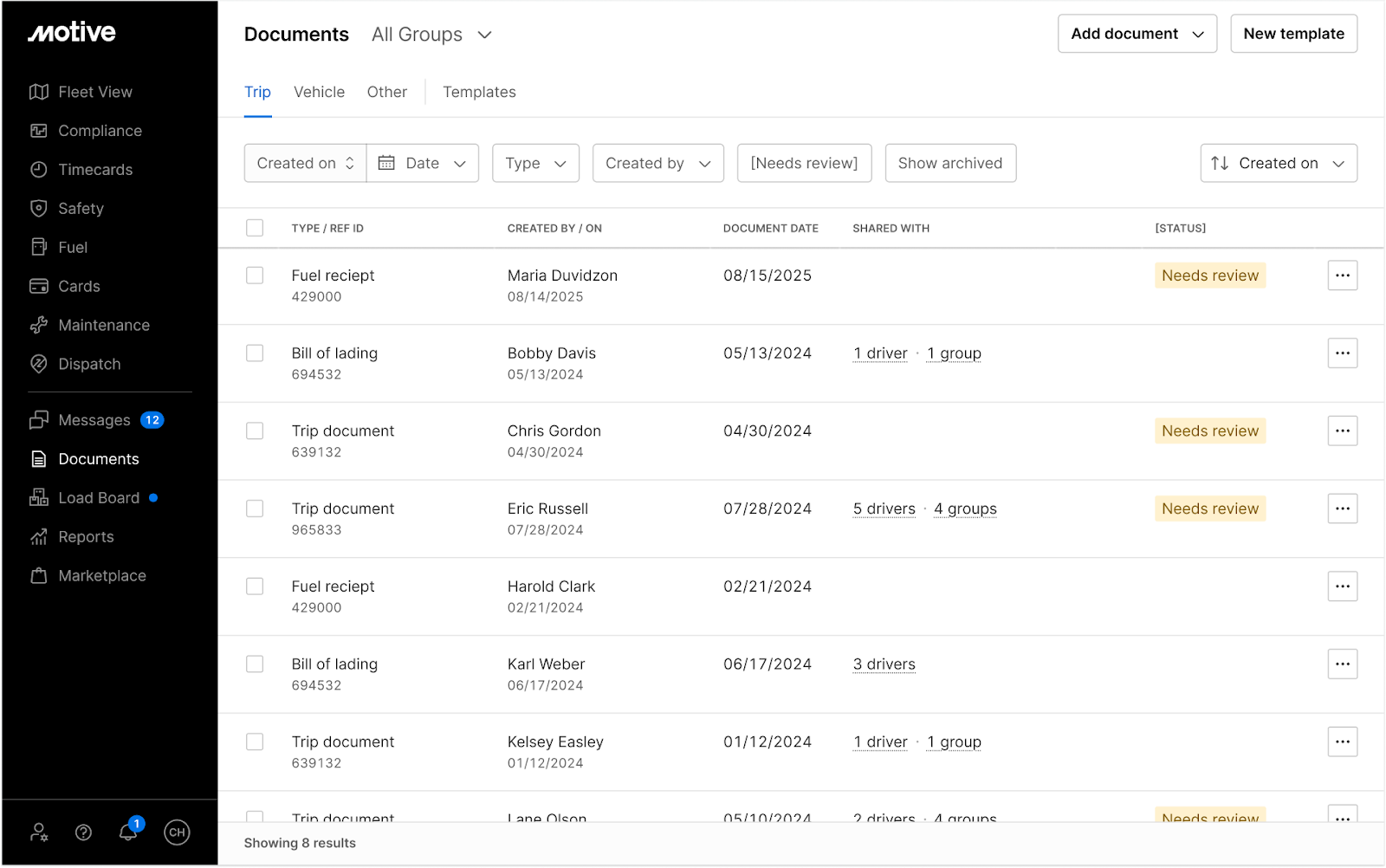Click the Show archived button
The width and height of the screenshot is (1386, 868).
click(949, 163)
